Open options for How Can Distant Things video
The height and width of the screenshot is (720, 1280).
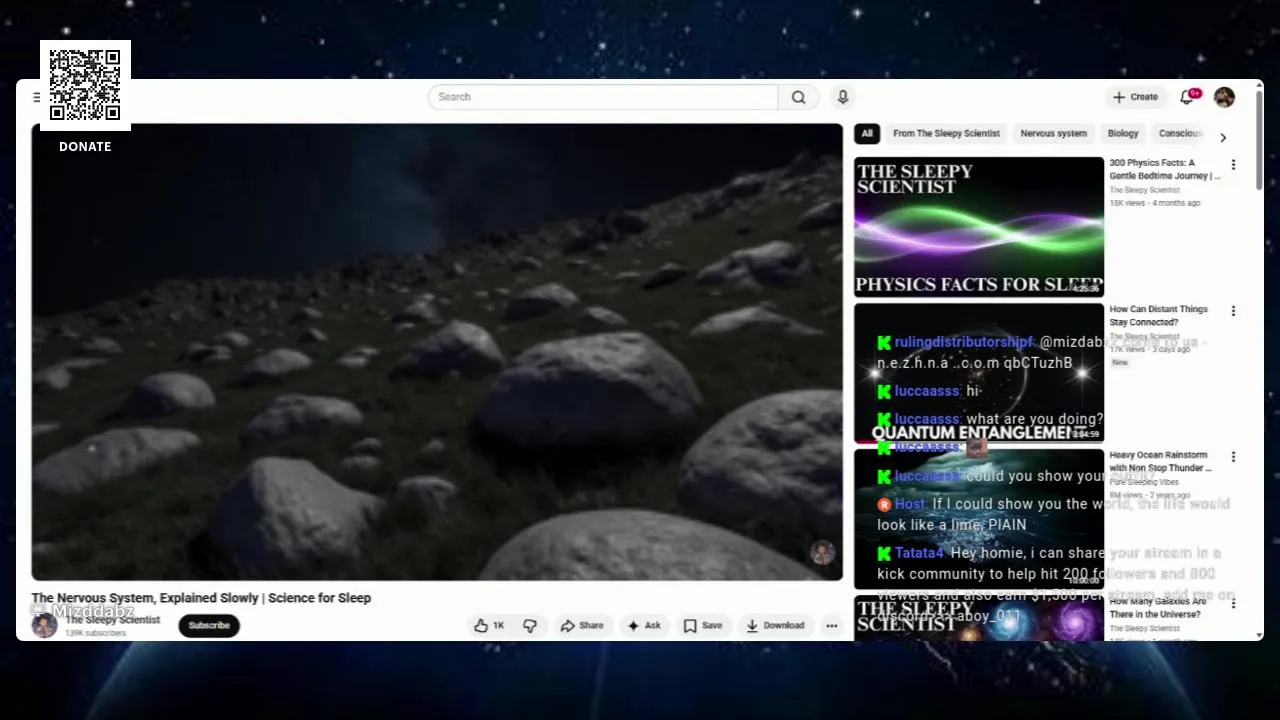1233,311
